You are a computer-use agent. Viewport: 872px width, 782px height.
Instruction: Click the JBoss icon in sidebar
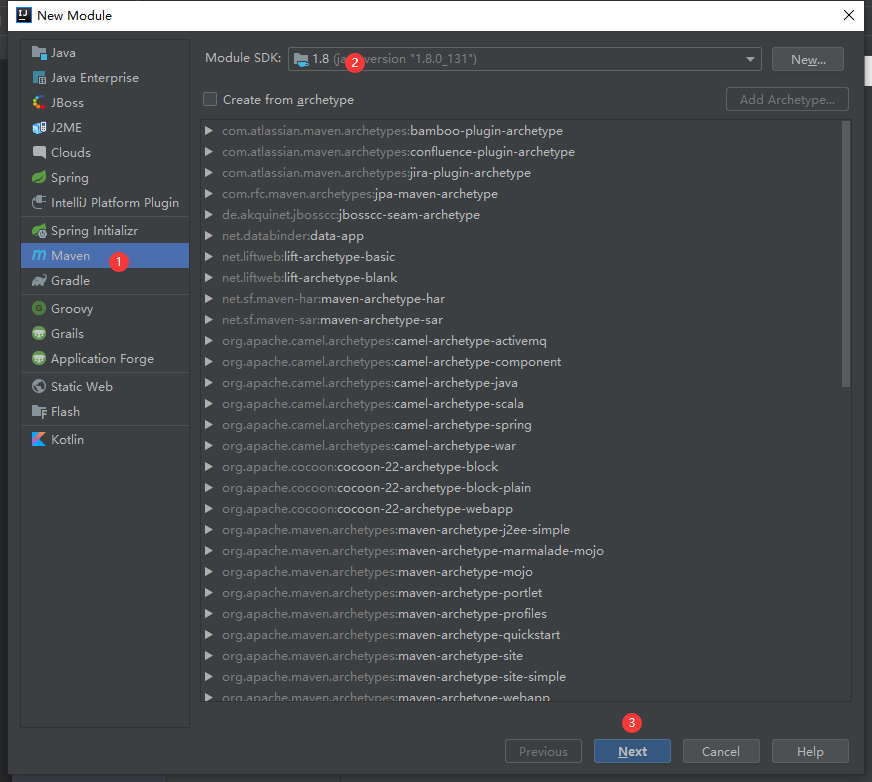click(x=39, y=103)
